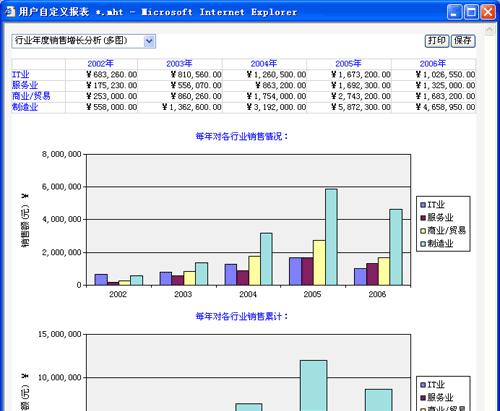Image resolution: width=500 pixels, height=411 pixels.
Task: Click 制造业 swatch in the first chart legend
Action: pyautogui.click(x=423, y=244)
